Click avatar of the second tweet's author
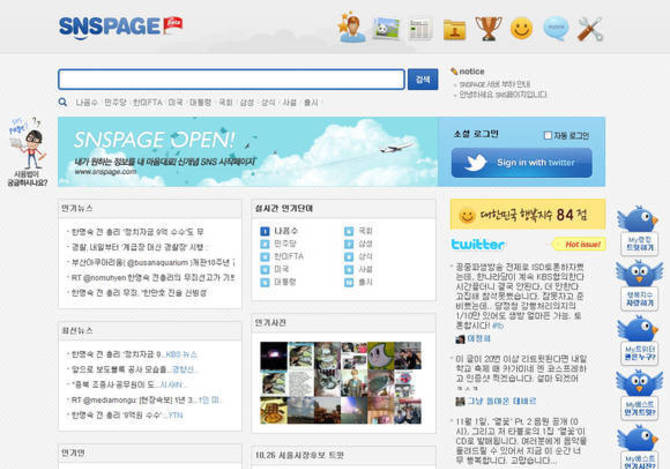This screenshot has height=469, width=670. tap(460, 402)
